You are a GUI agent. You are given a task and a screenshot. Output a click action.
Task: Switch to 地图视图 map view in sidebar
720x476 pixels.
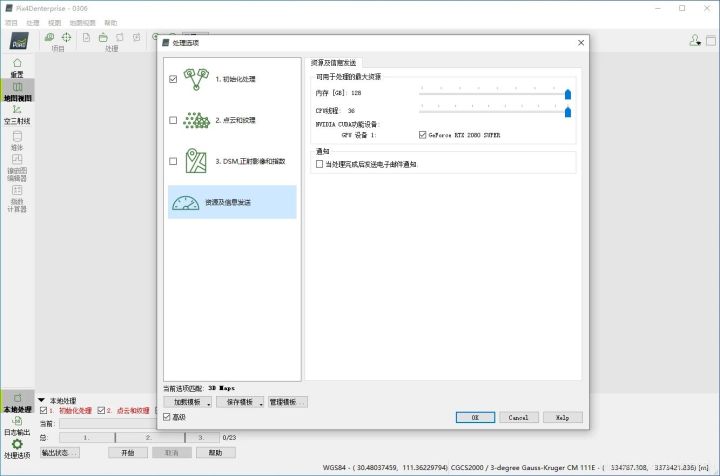[17, 90]
